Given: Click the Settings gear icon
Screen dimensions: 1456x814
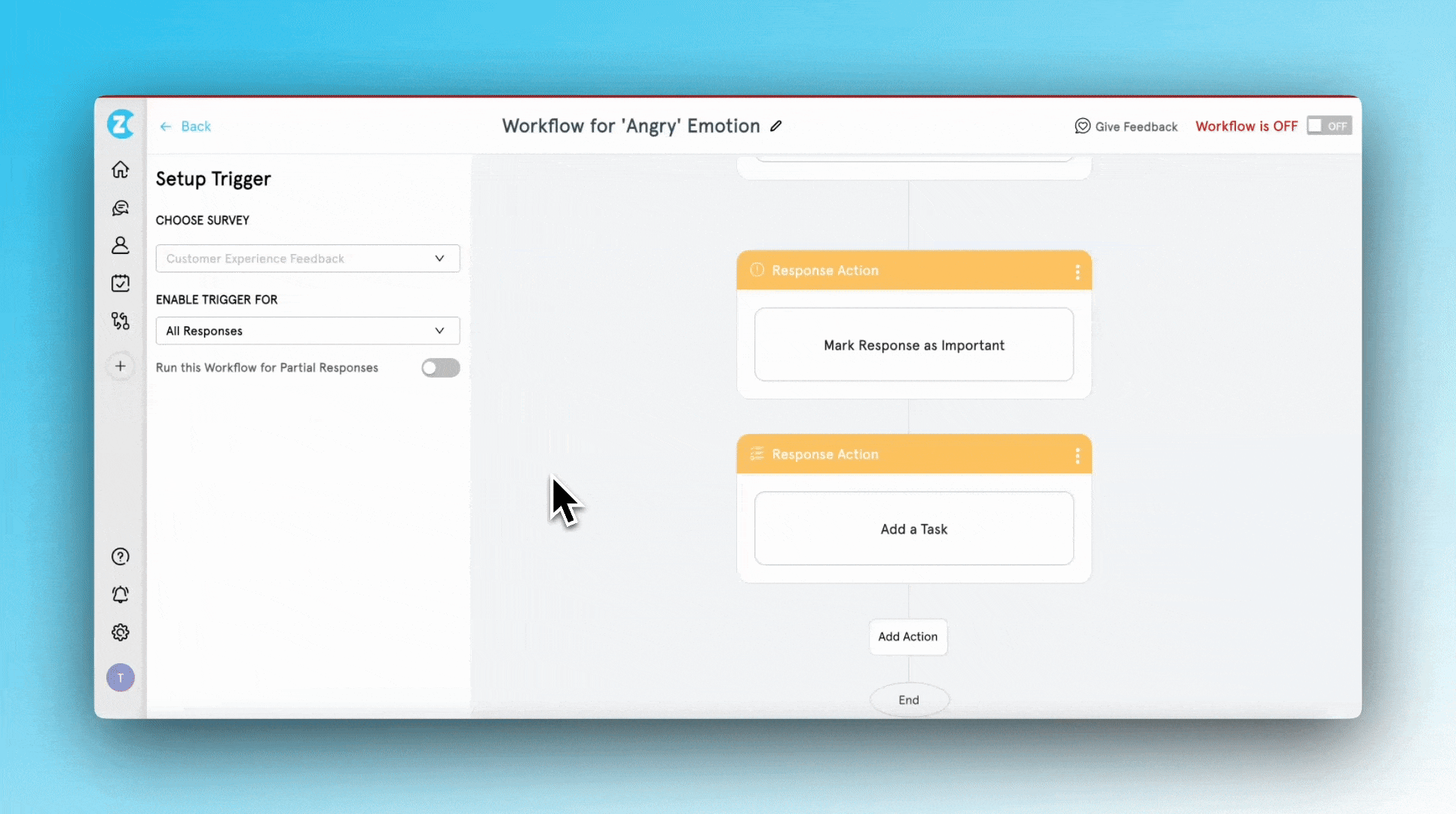Looking at the screenshot, I should point(120,632).
